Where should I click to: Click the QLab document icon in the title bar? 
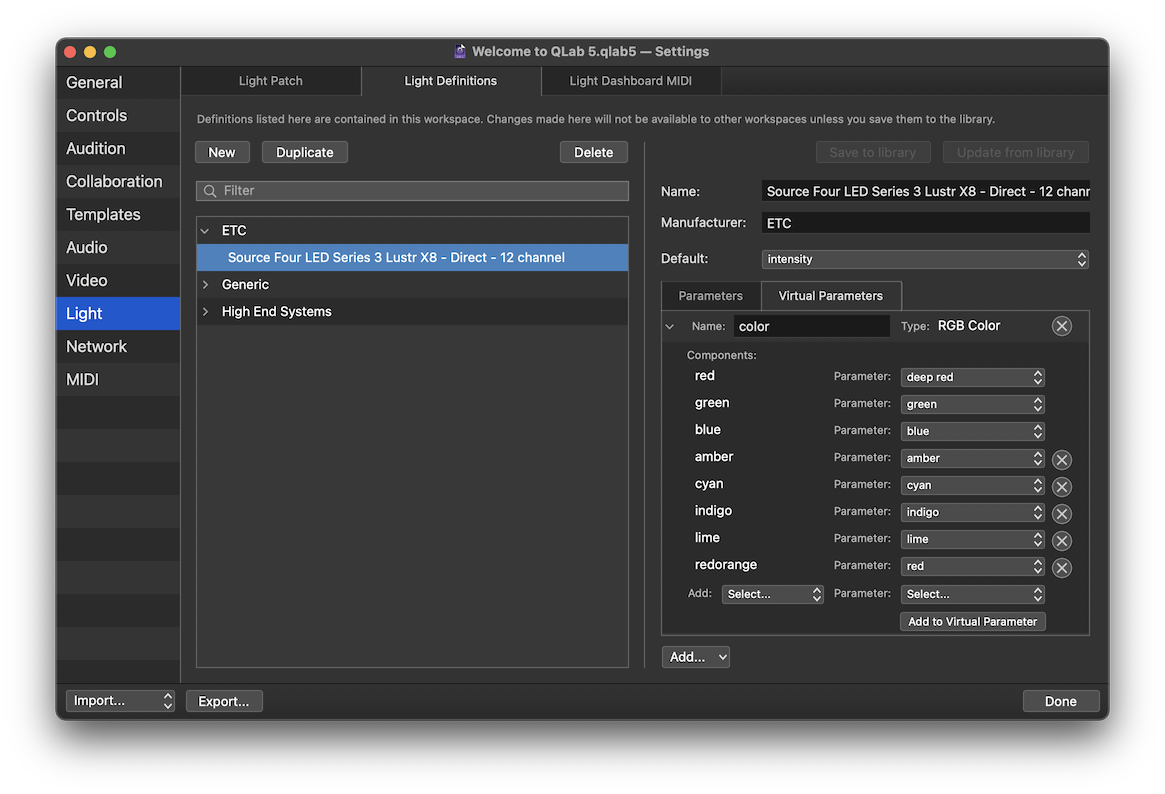click(459, 51)
